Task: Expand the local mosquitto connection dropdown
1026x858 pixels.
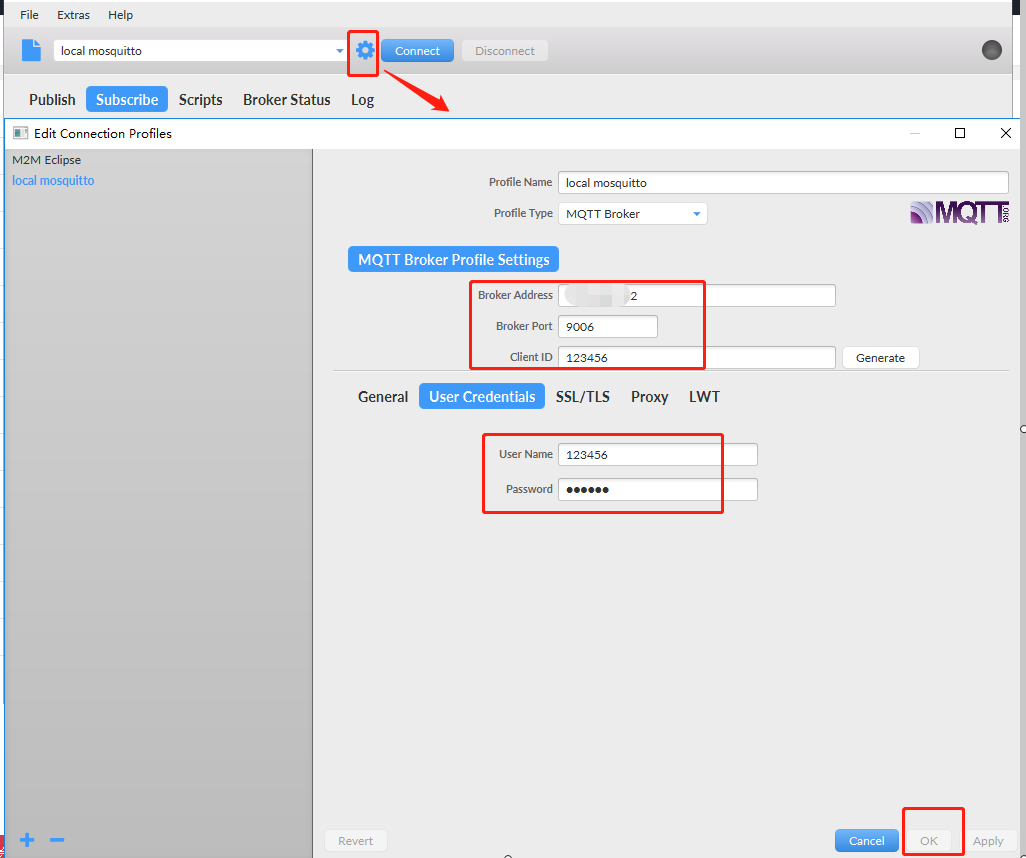Action: click(x=339, y=51)
